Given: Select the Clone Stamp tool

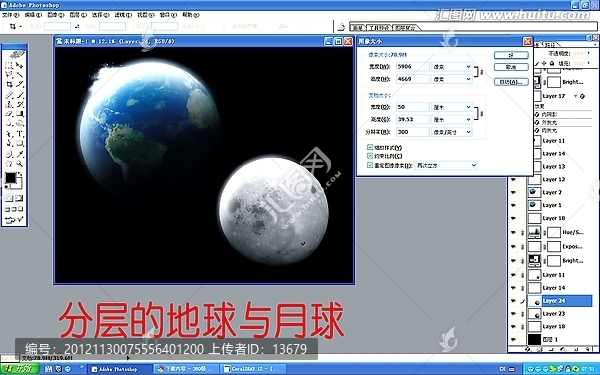Looking at the screenshot, I should 9,104.
